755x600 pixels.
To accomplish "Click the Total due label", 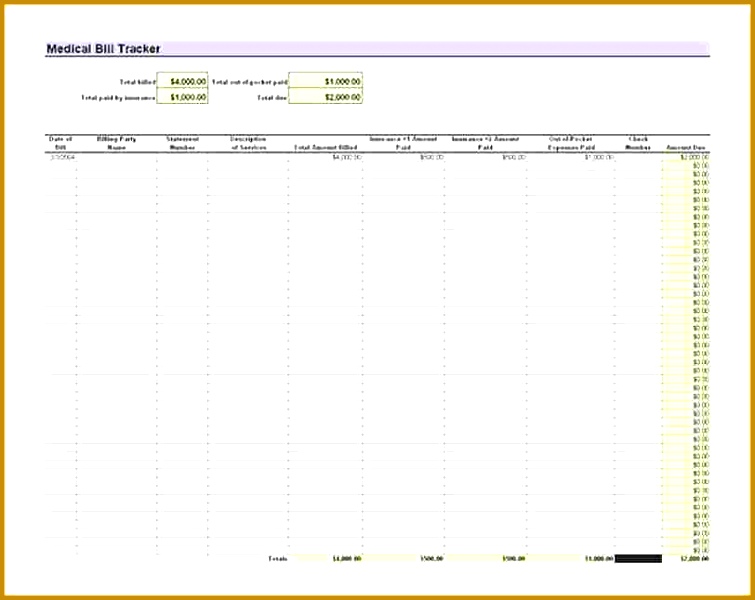I will 272,98.
